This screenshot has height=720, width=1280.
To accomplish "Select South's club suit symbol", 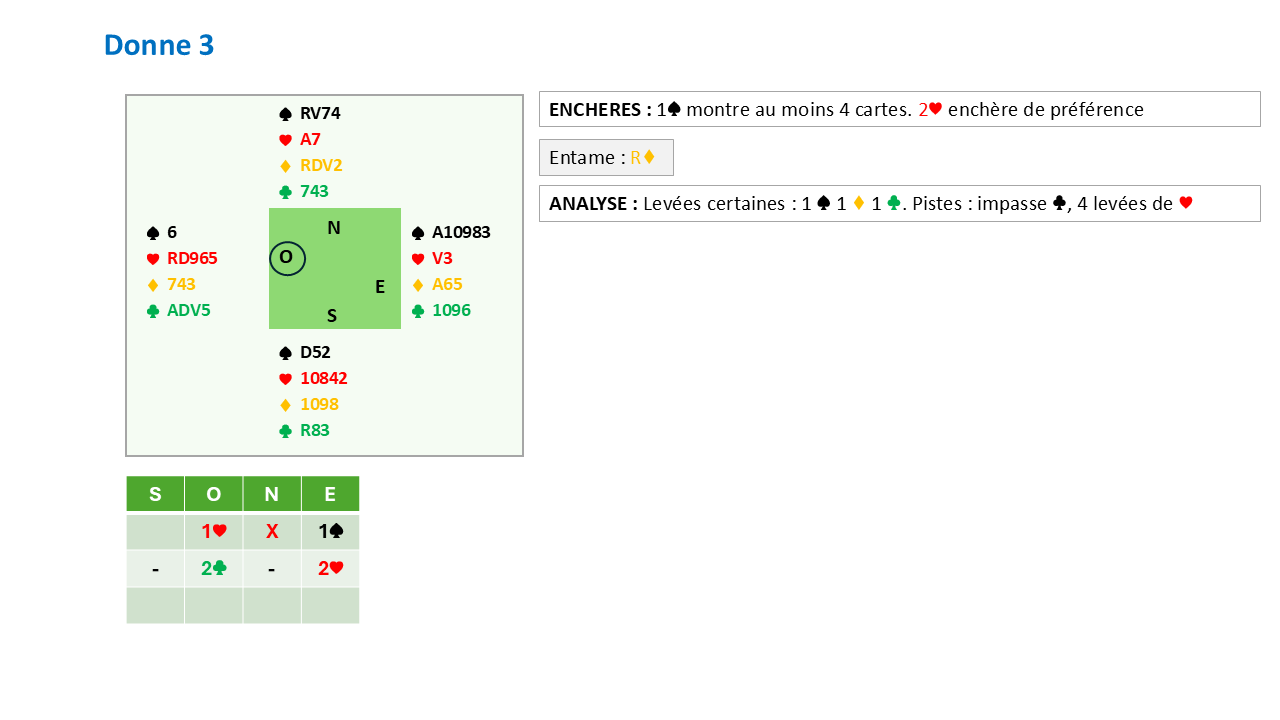I will point(285,431).
